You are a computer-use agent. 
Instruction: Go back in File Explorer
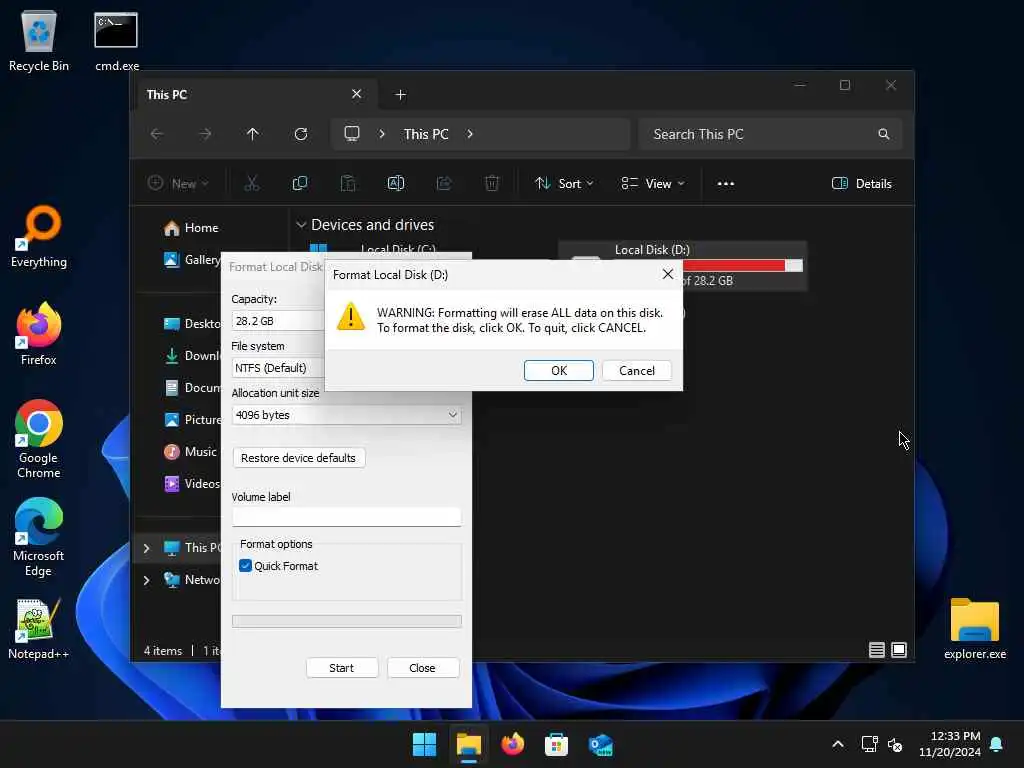click(157, 134)
